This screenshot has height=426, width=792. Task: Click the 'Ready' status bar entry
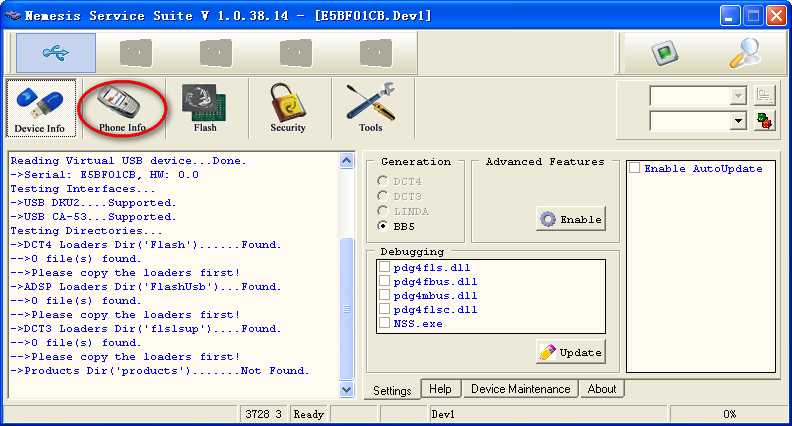pyautogui.click(x=309, y=414)
